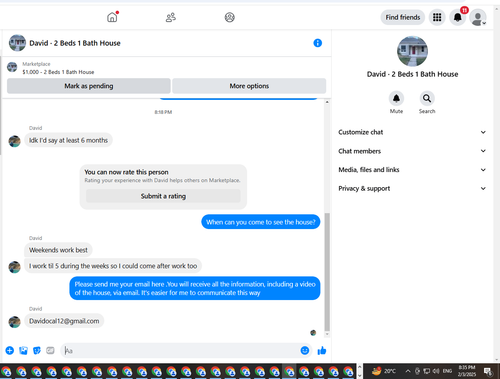500x379 pixels.
Task: Click chat scrollbar down arrow
Action: 327,334
